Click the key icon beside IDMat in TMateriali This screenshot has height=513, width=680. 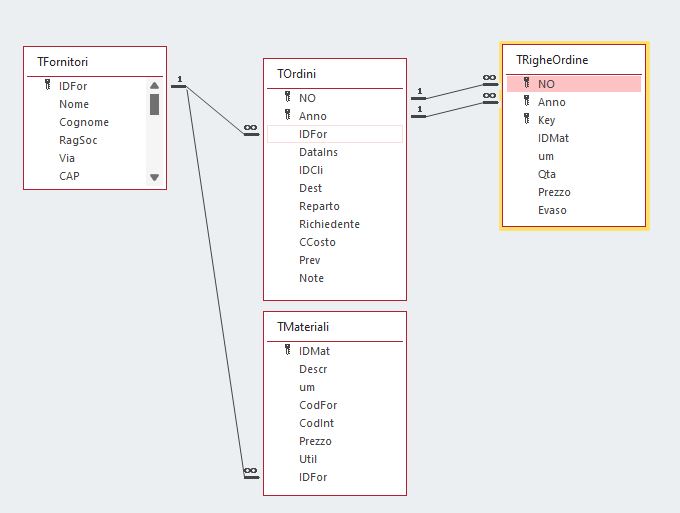point(288,350)
